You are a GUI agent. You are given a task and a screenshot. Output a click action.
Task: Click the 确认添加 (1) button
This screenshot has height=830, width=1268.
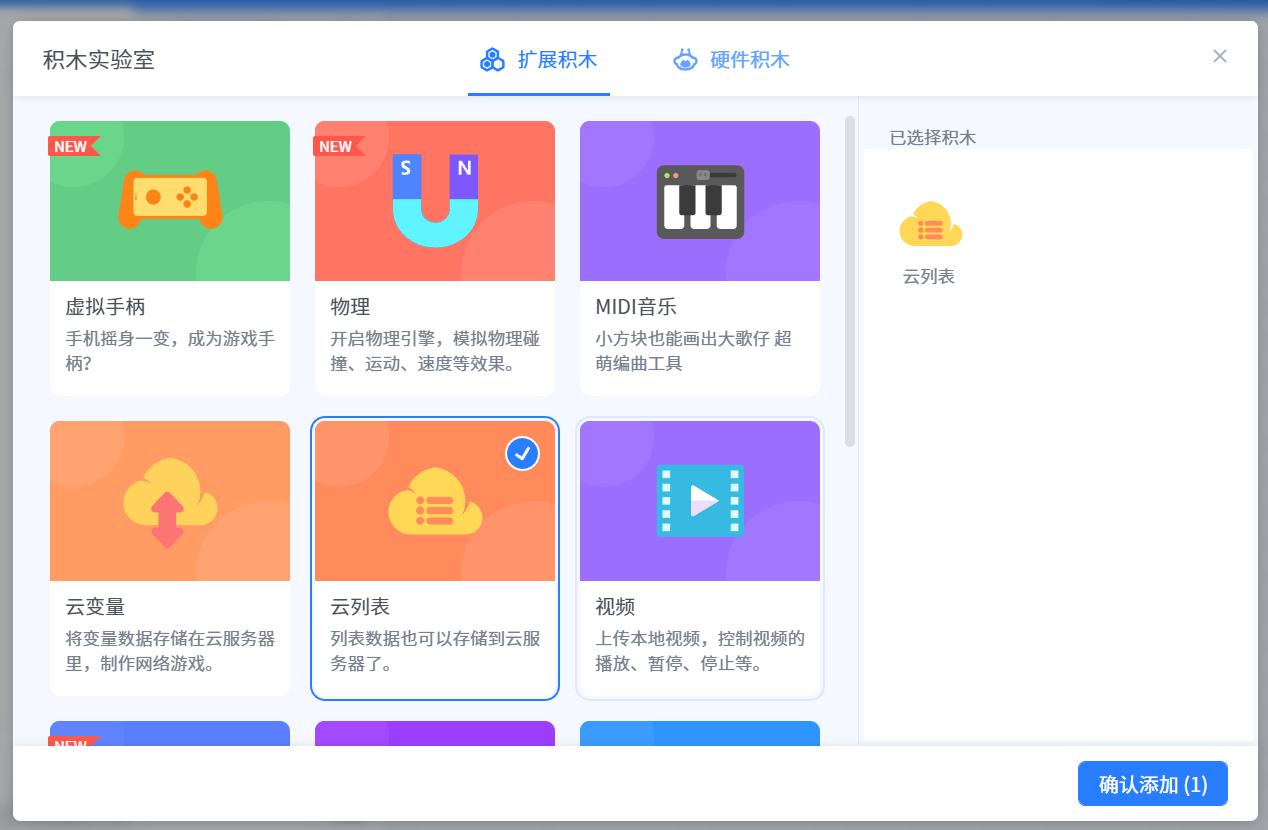click(1153, 784)
